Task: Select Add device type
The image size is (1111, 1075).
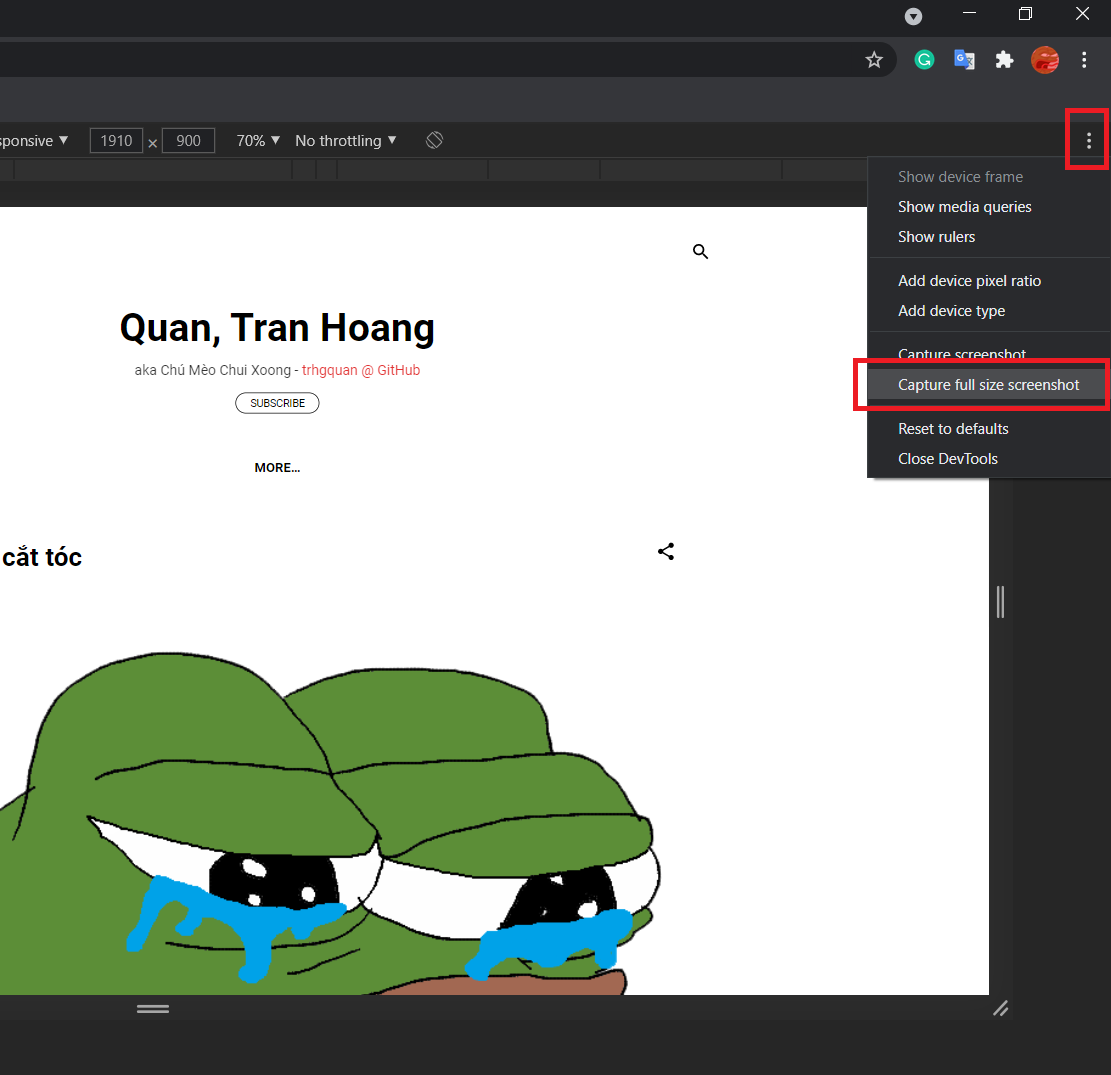Action: coord(988,310)
